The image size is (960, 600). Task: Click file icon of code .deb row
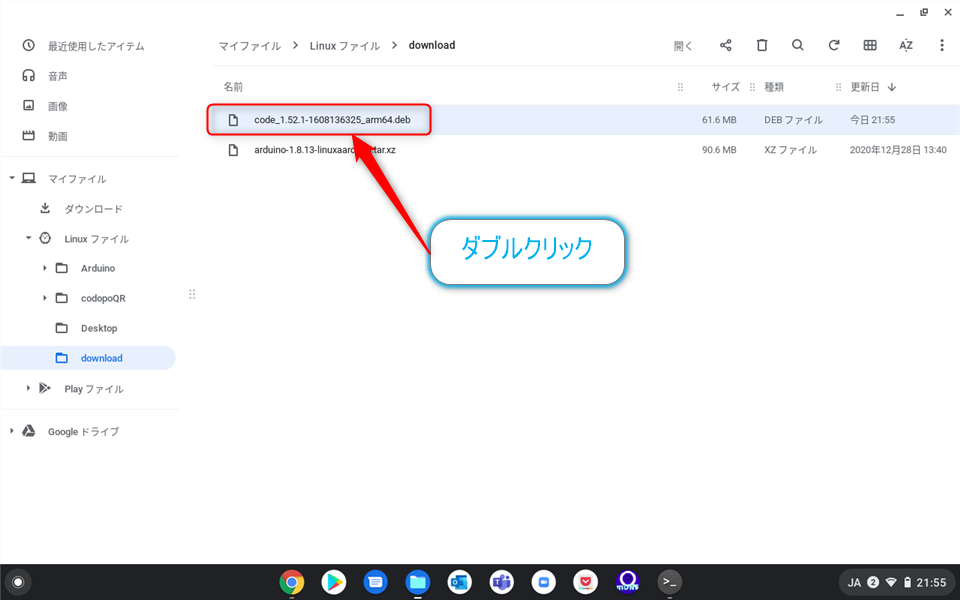click(233, 120)
